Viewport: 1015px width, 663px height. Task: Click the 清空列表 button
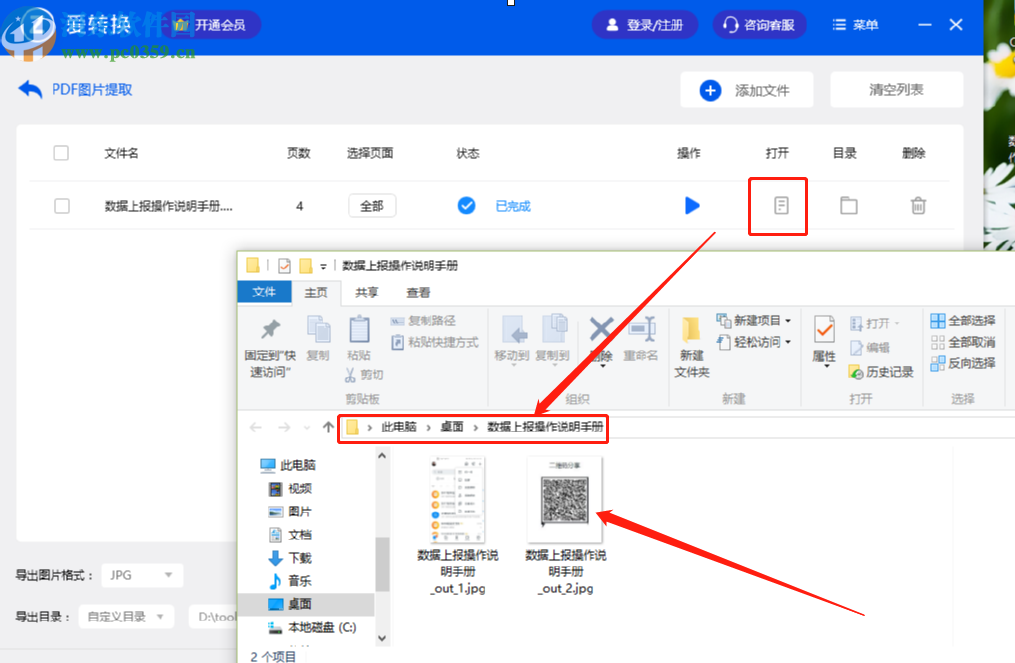point(897,89)
